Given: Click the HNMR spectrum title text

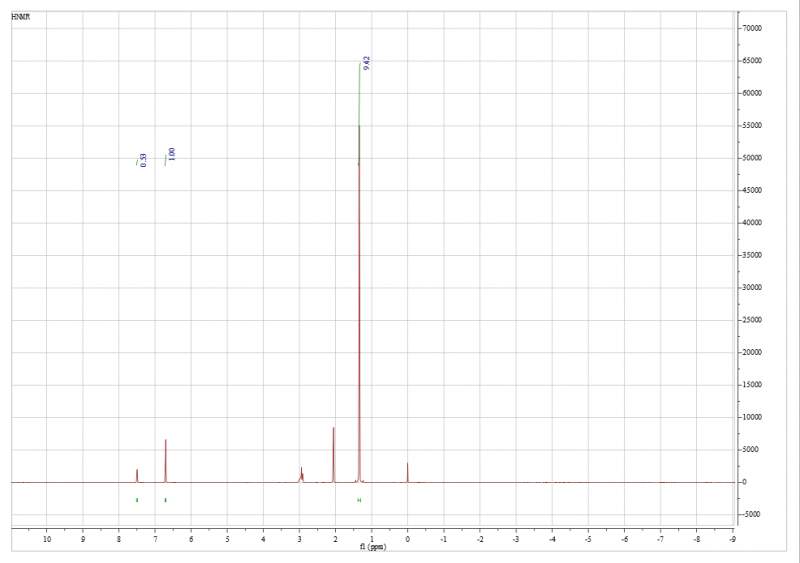Looking at the screenshot, I should point(20,17).
